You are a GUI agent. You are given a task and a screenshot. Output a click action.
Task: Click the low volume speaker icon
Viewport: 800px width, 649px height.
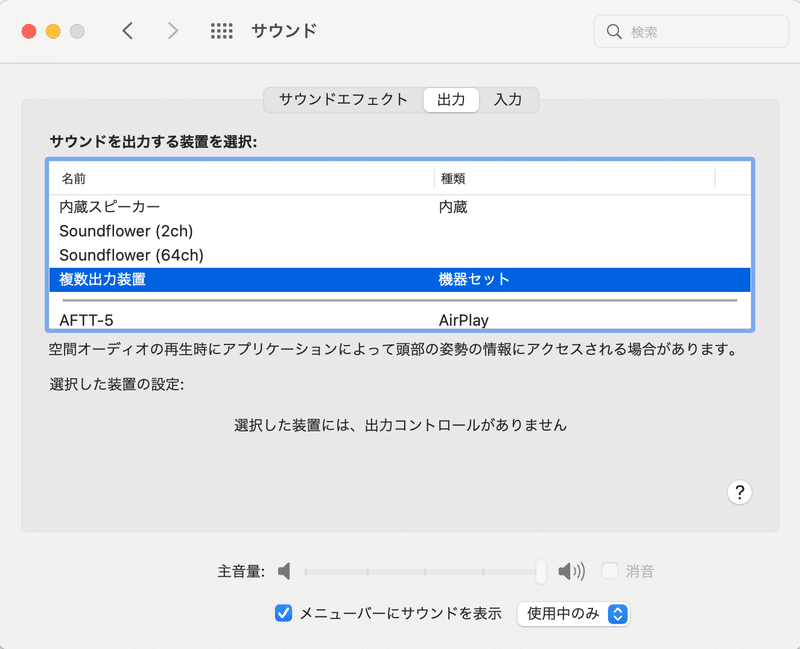tap(284, 571)
